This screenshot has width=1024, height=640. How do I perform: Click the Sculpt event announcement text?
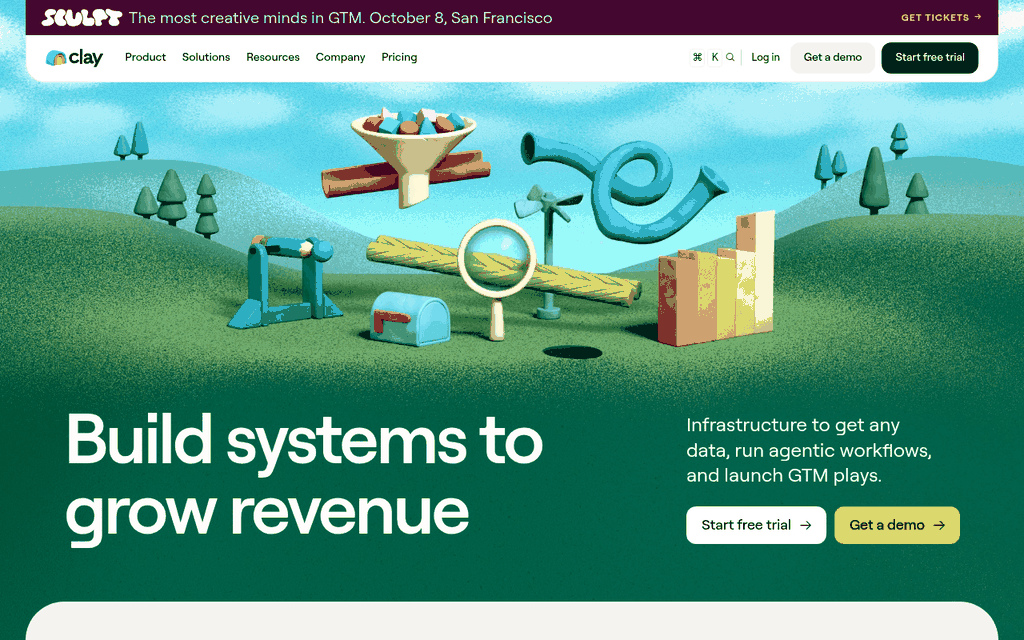pyautogui.click(x=340, y=18)
